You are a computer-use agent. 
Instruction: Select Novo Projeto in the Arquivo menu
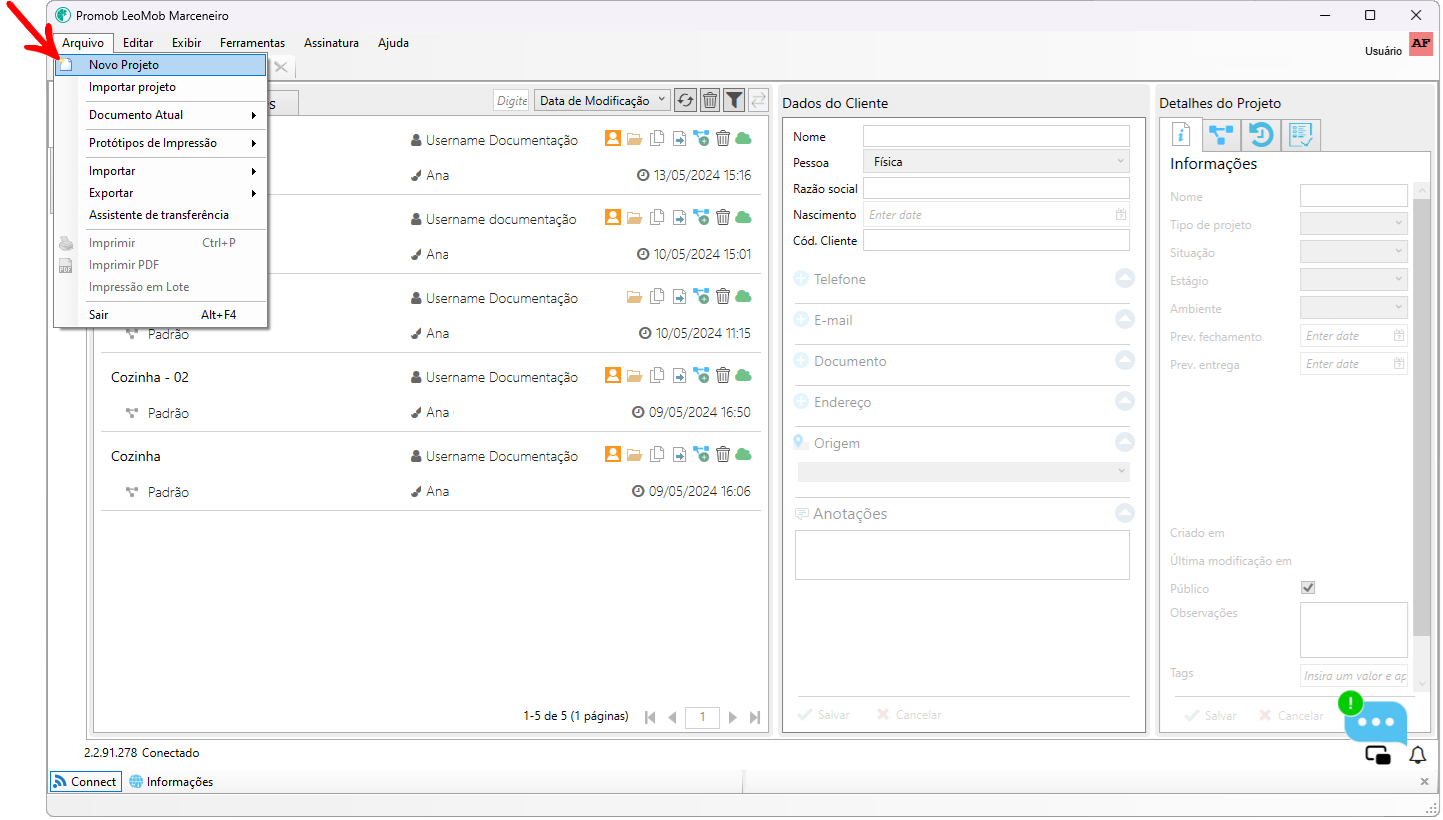(161, 65)
